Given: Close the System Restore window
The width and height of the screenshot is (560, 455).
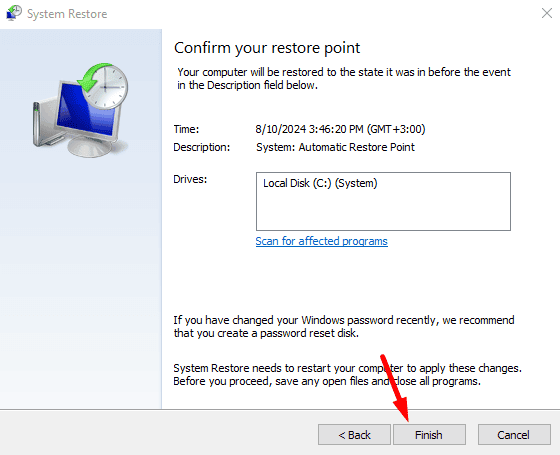Looking at the screenshot, I should (x=546, y=13).
